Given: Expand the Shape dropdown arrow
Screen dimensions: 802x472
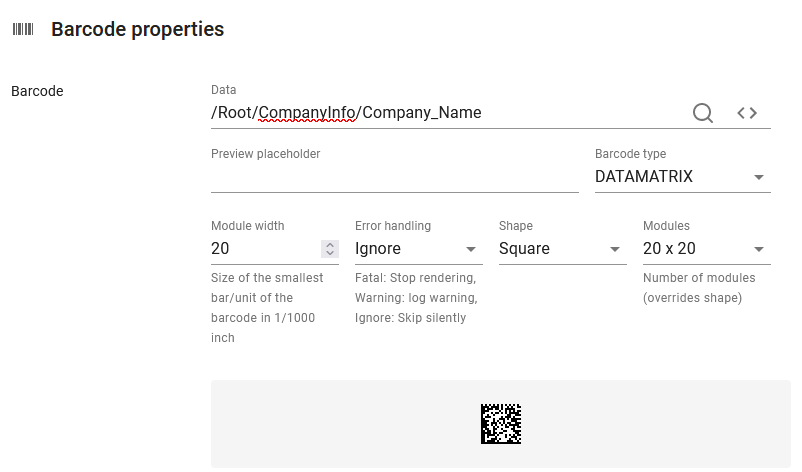Looking at the screenshot, I should click(615, 250).
